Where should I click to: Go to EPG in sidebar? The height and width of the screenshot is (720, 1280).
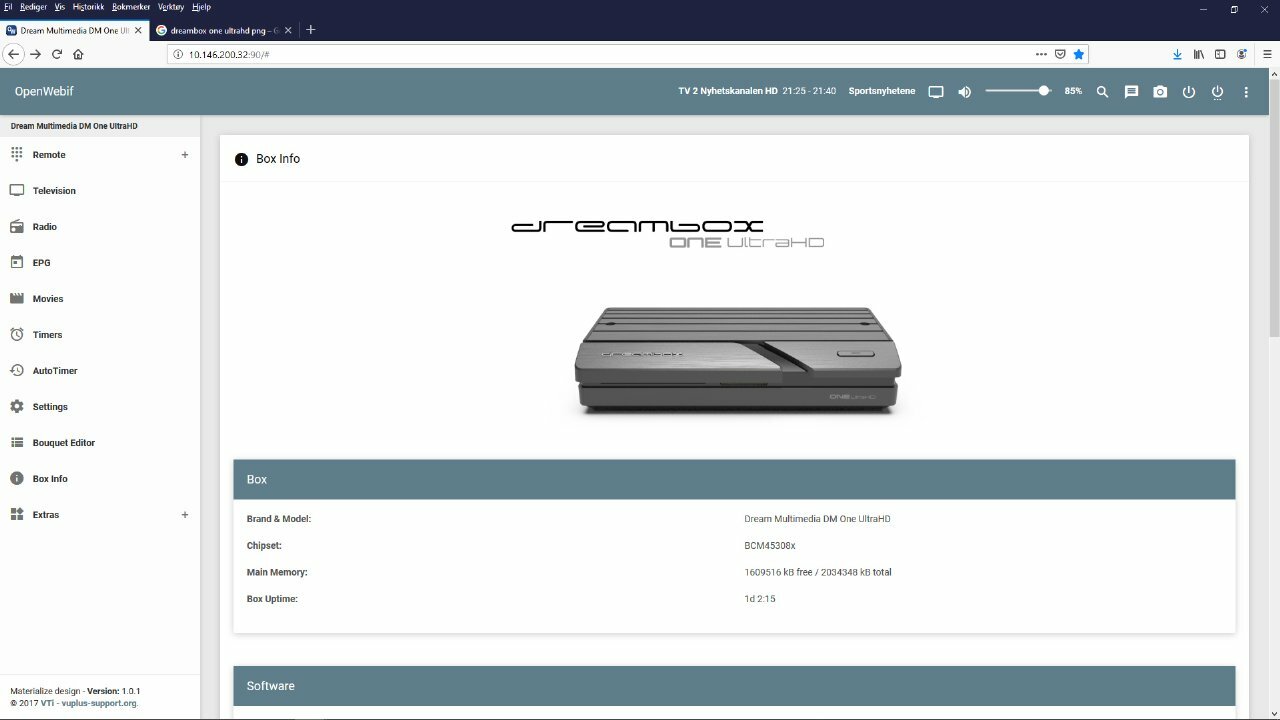pyautogui.click(x=41, y=263)
